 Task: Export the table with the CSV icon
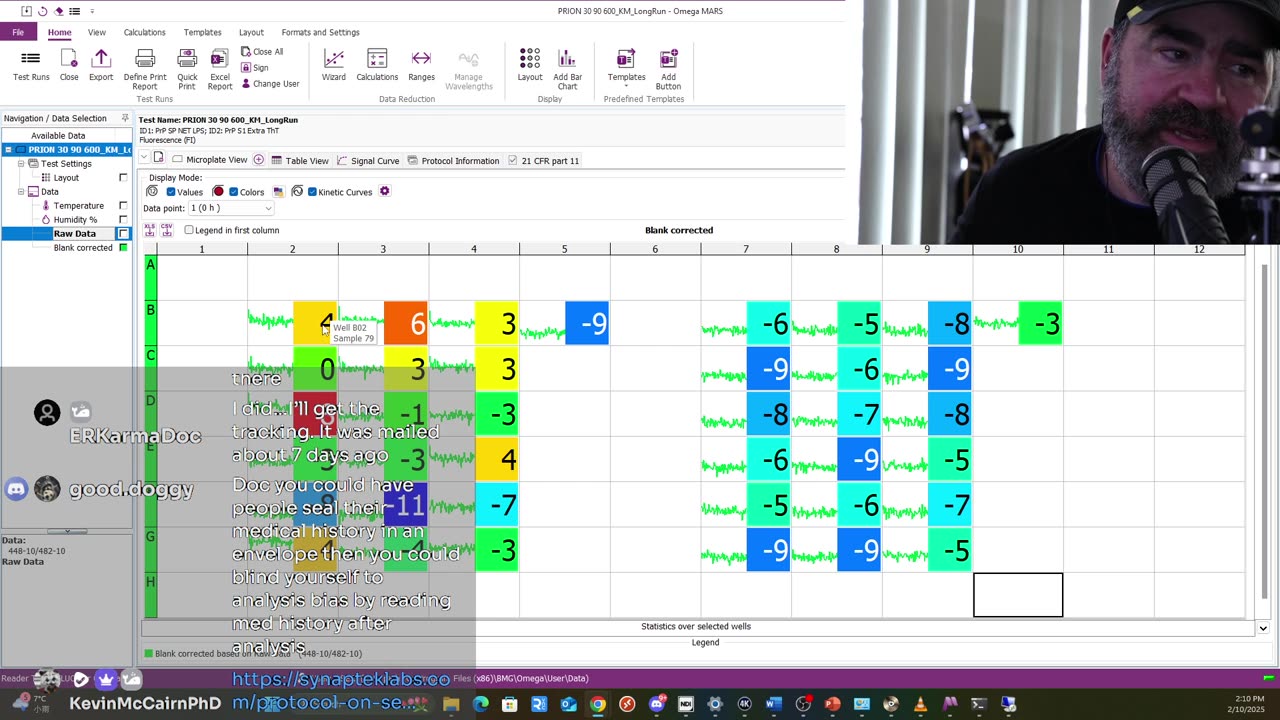click(167, 230)
